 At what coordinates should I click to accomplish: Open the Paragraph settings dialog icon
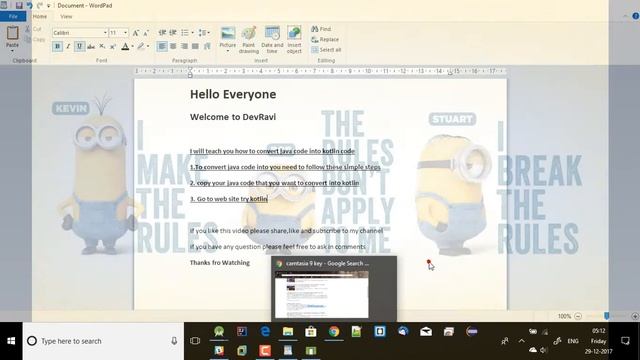point(207,47)
